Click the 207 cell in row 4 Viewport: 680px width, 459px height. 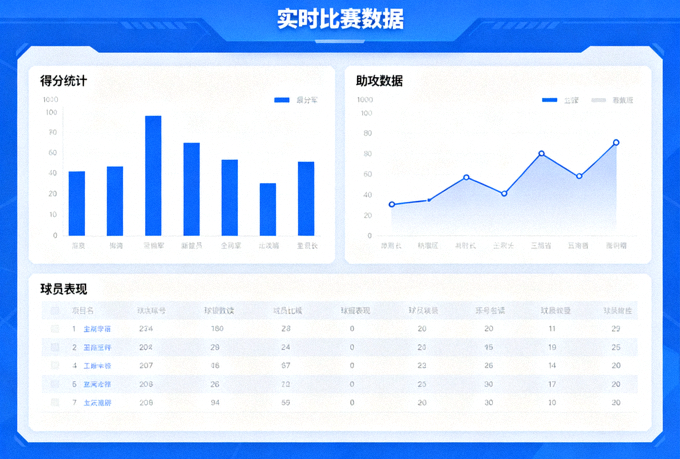tap(146, 366)
